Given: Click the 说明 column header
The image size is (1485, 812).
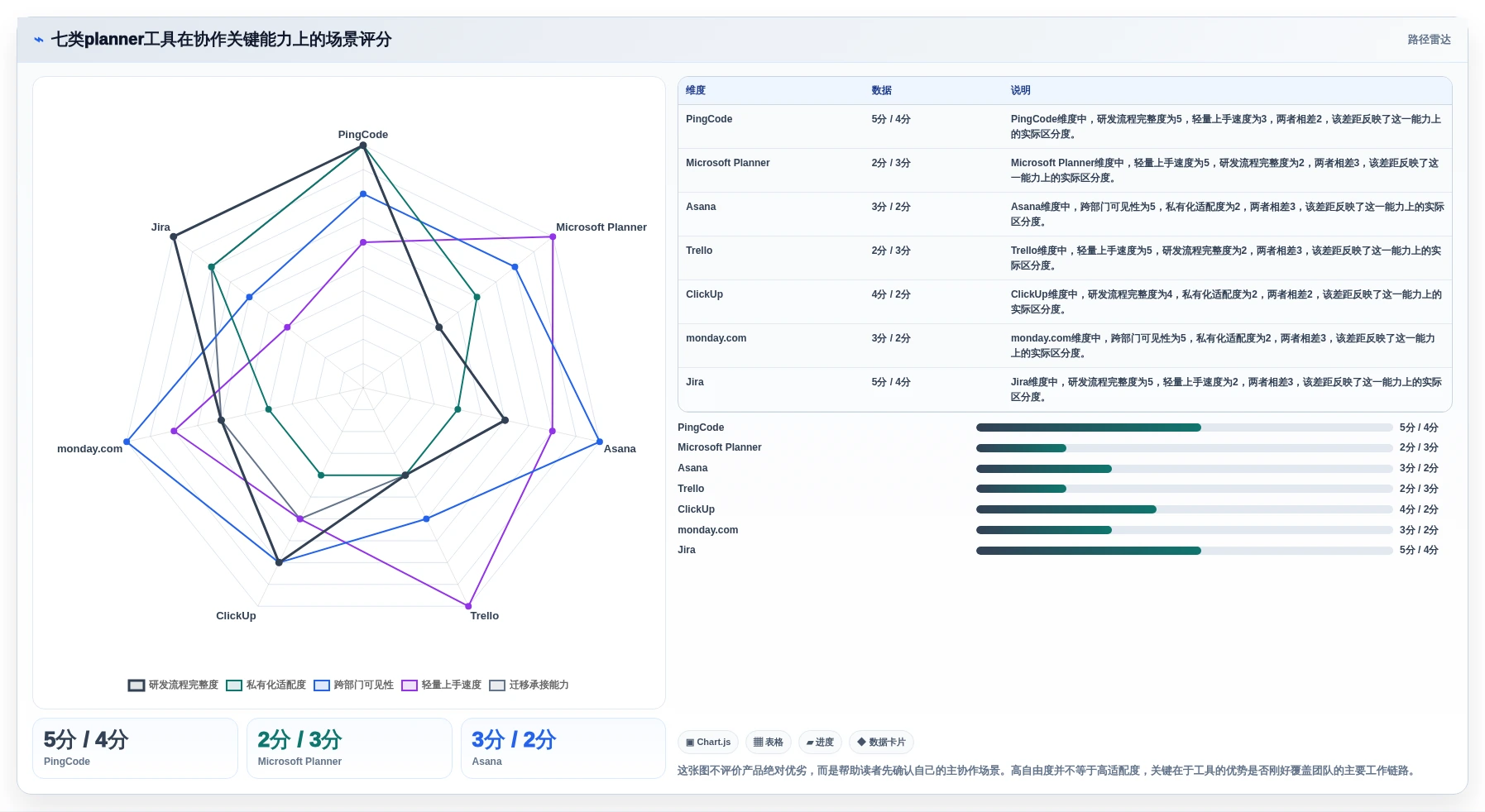Looking at the screenshot, I should pyautogui.click(x=1021, y=91).
